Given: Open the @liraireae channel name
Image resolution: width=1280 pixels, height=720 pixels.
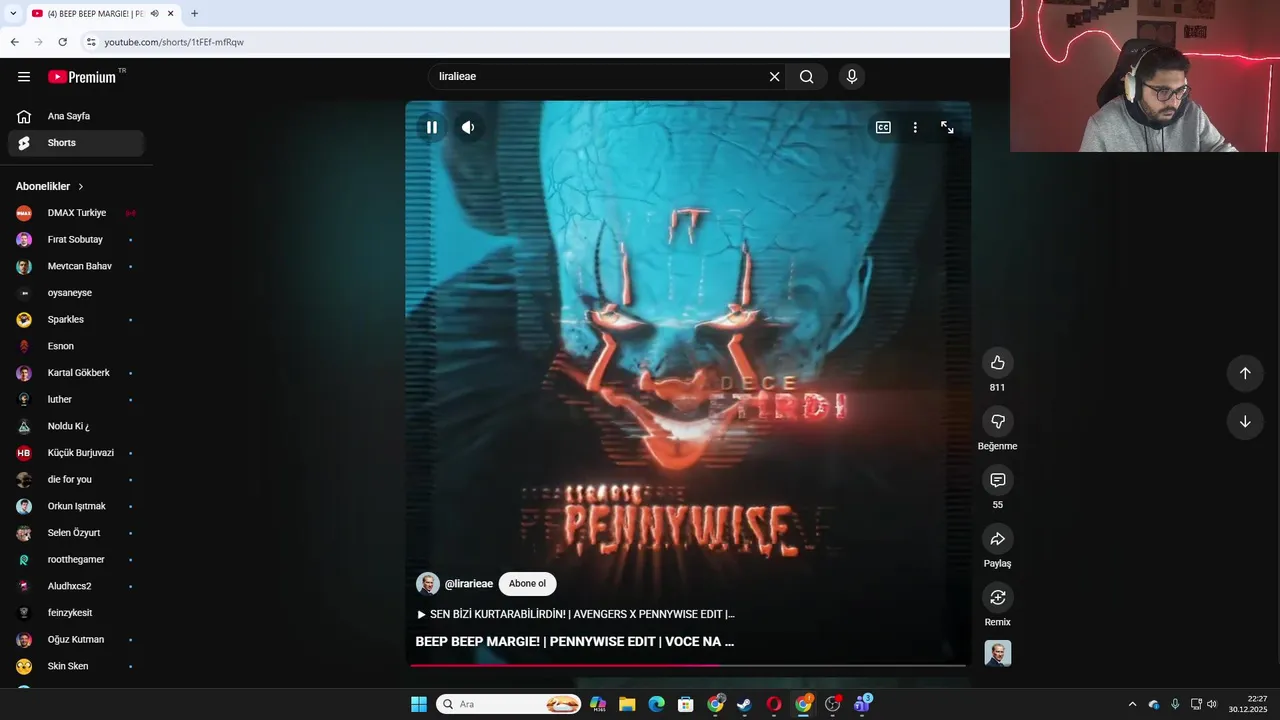Looking at the screenshot, I should [469, 584].
